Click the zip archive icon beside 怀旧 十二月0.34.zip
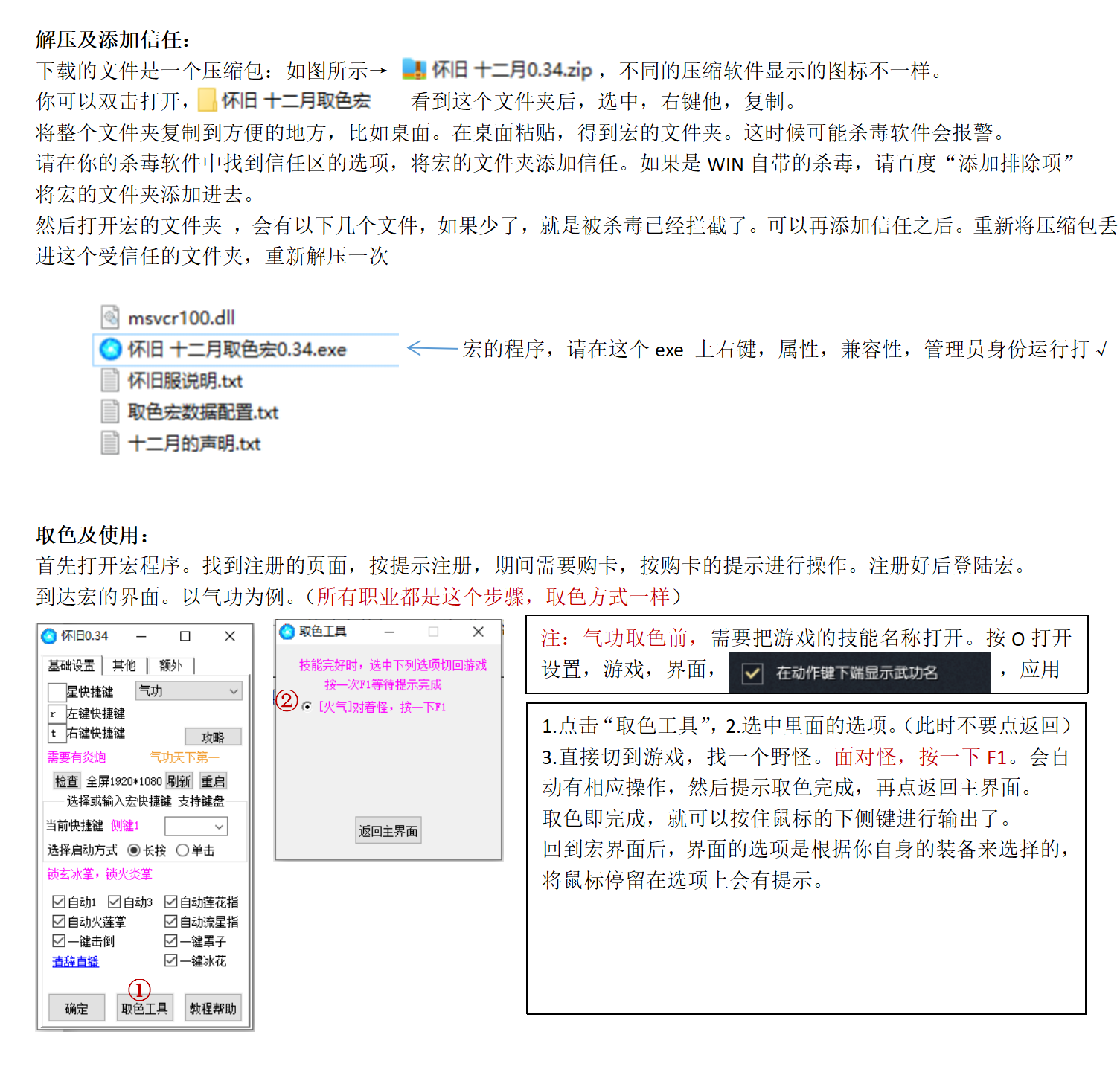The height and width of the screenshot is (1081, 1120). (414, 69)
